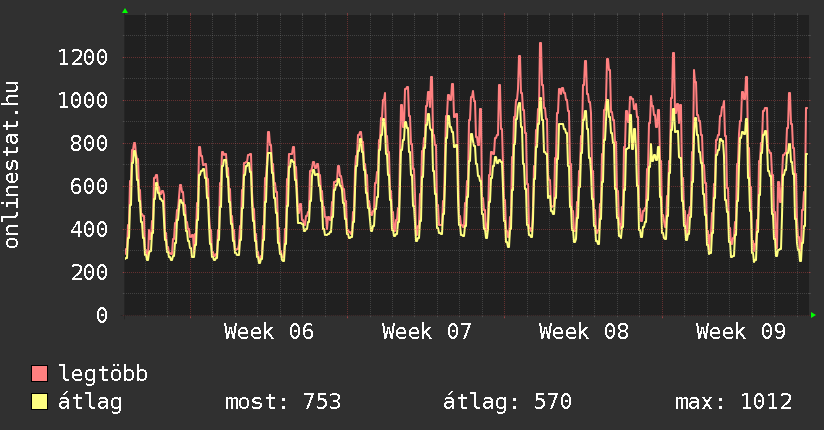Screen dimensions: 824x430
Task: Click the yellow átlag legend color swatch
Action: (x=40, y=402)
